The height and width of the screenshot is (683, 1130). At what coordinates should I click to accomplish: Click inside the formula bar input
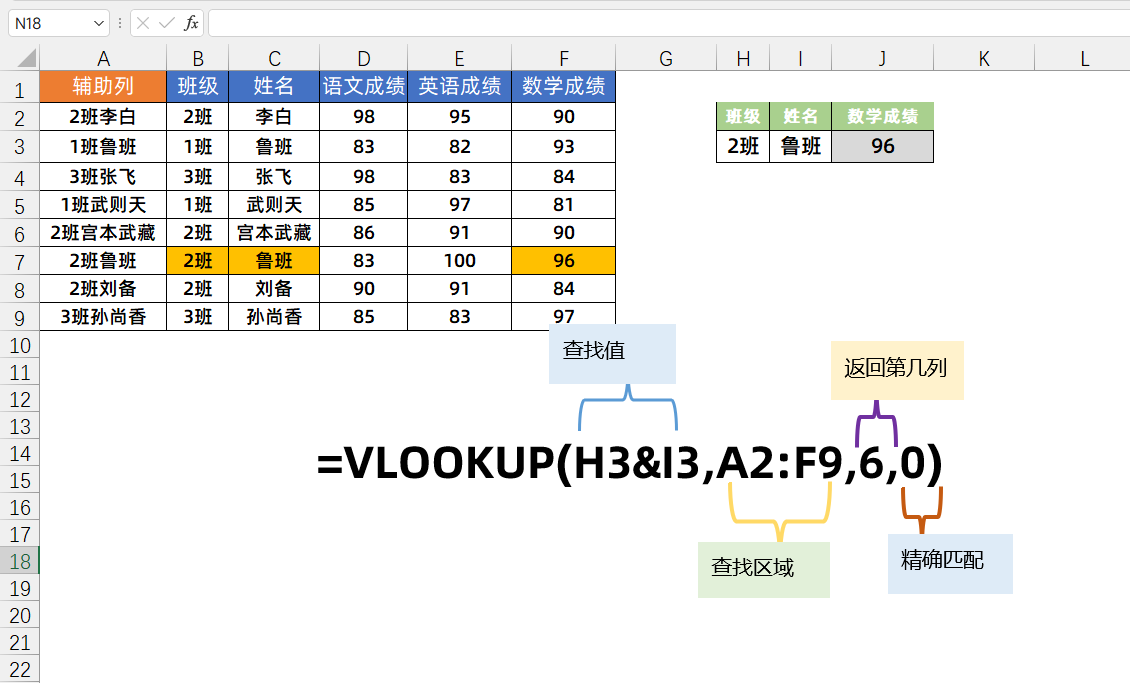(x=660, y=23)
